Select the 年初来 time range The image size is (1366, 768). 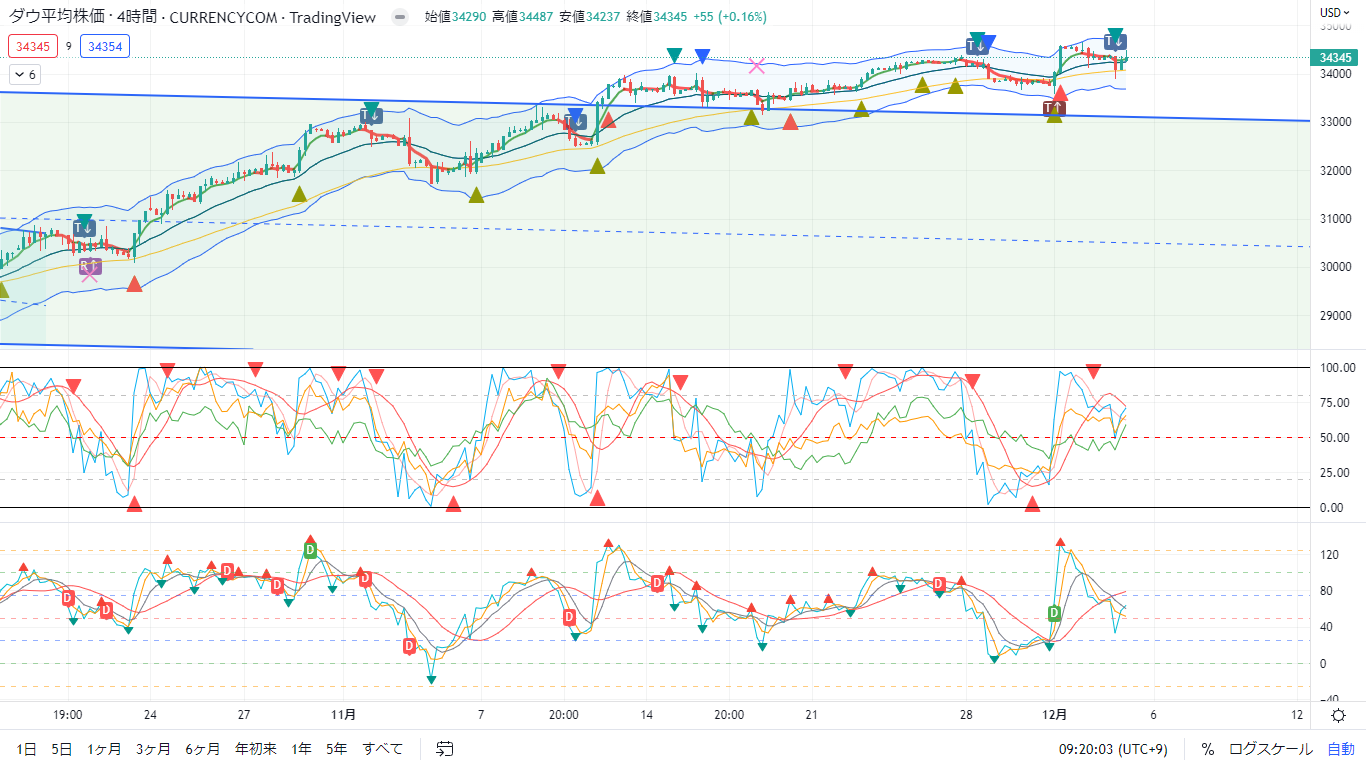255,748
